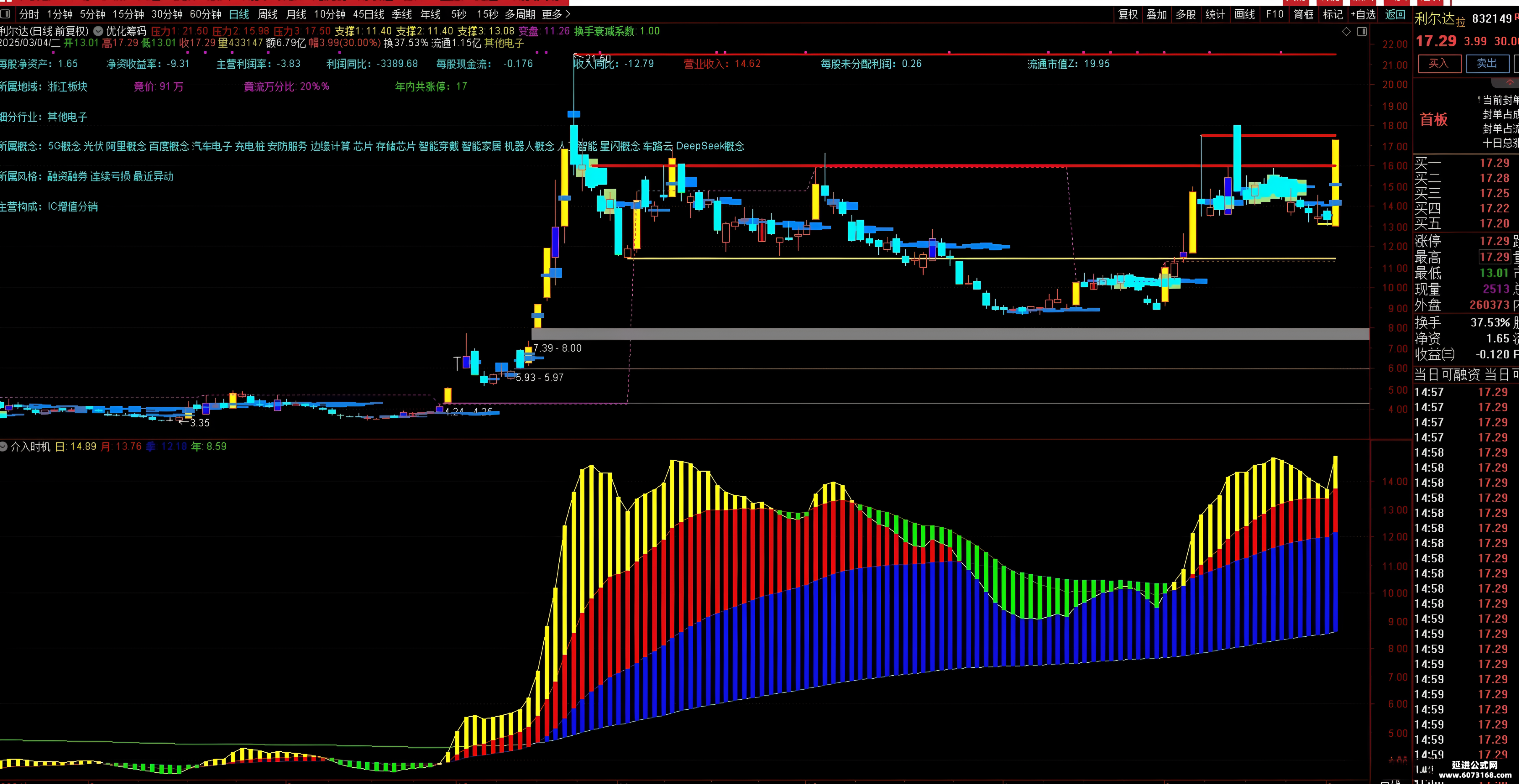Toggle 叠加 overlay mode

[x=1156, y=14]
